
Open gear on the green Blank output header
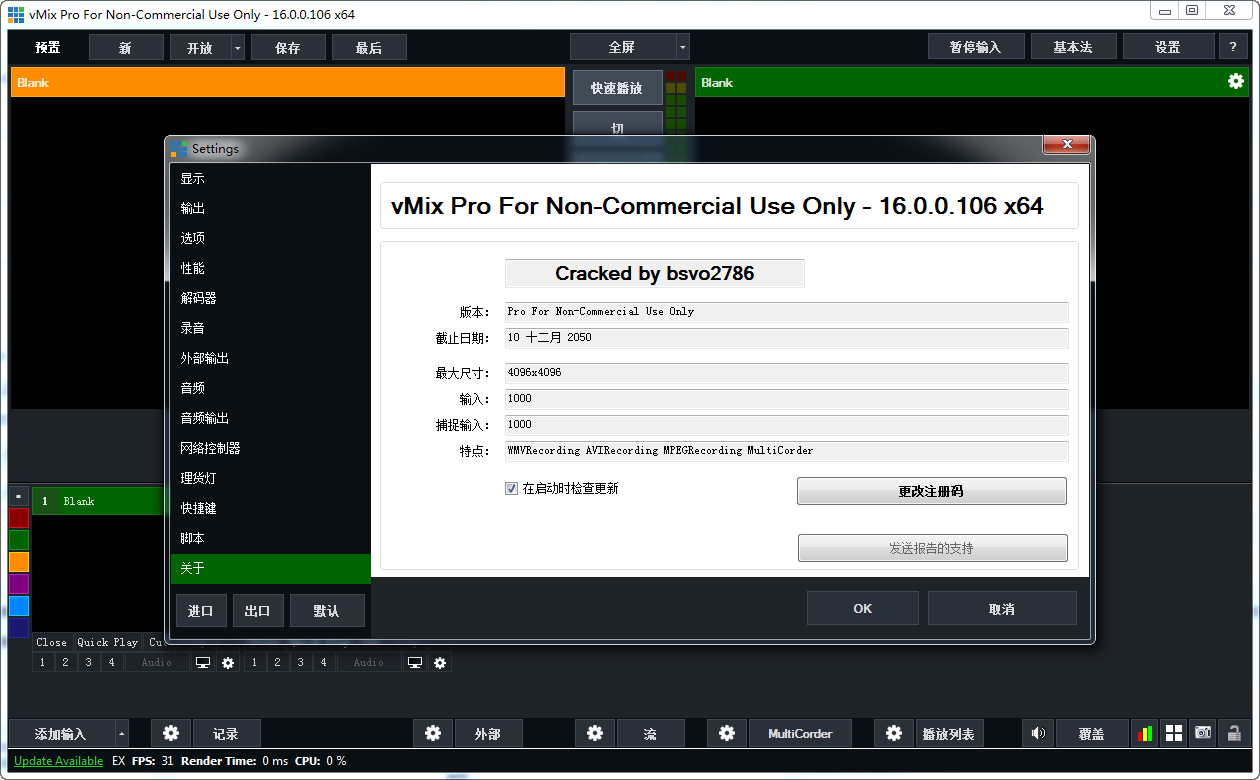[1236, 82]
